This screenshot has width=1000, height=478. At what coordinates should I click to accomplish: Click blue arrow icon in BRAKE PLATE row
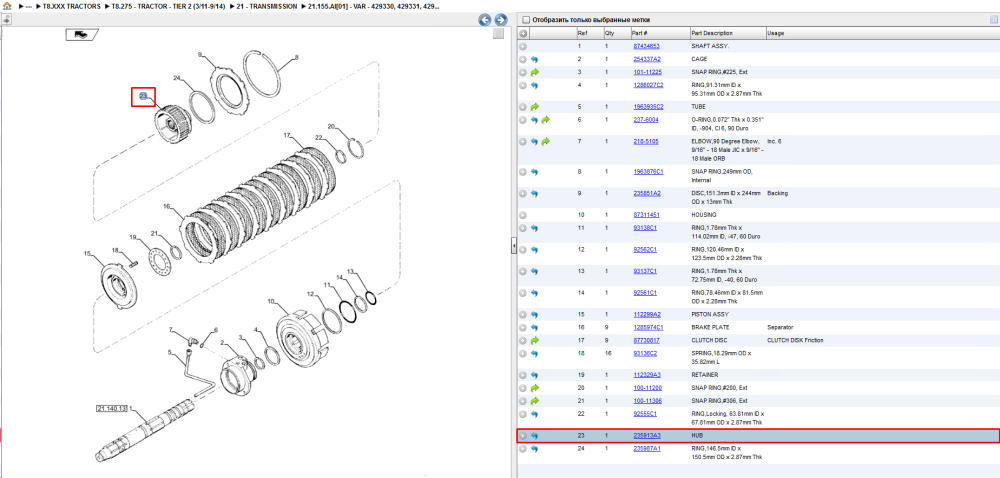(x=534, y=327)
